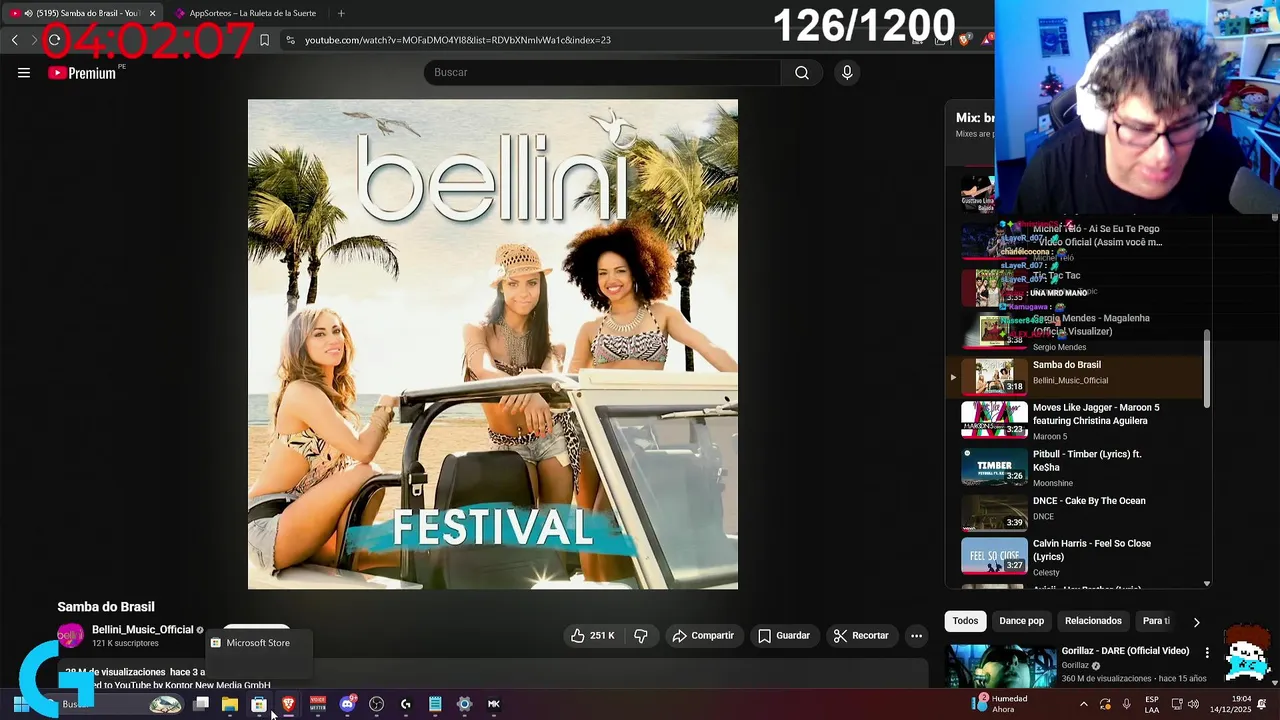Open the Windows Start menu
This screenshot has width=1280, height=720.
click(20, 704)
